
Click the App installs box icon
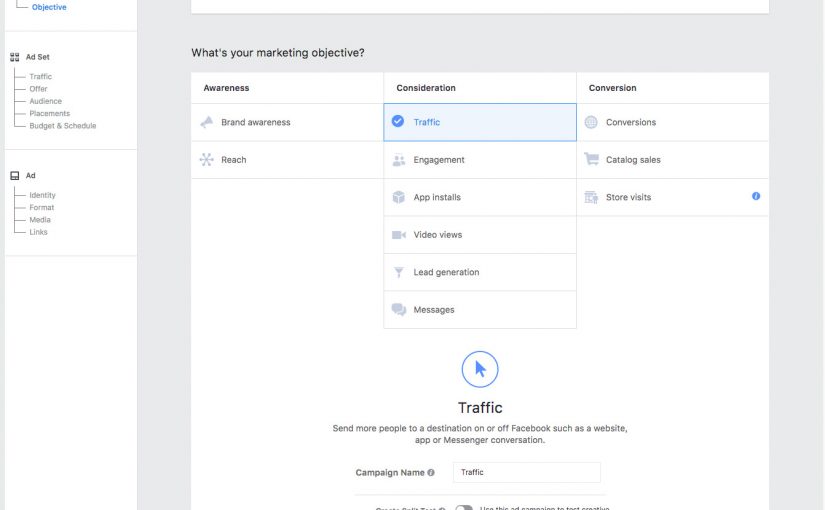click(399, 197)
